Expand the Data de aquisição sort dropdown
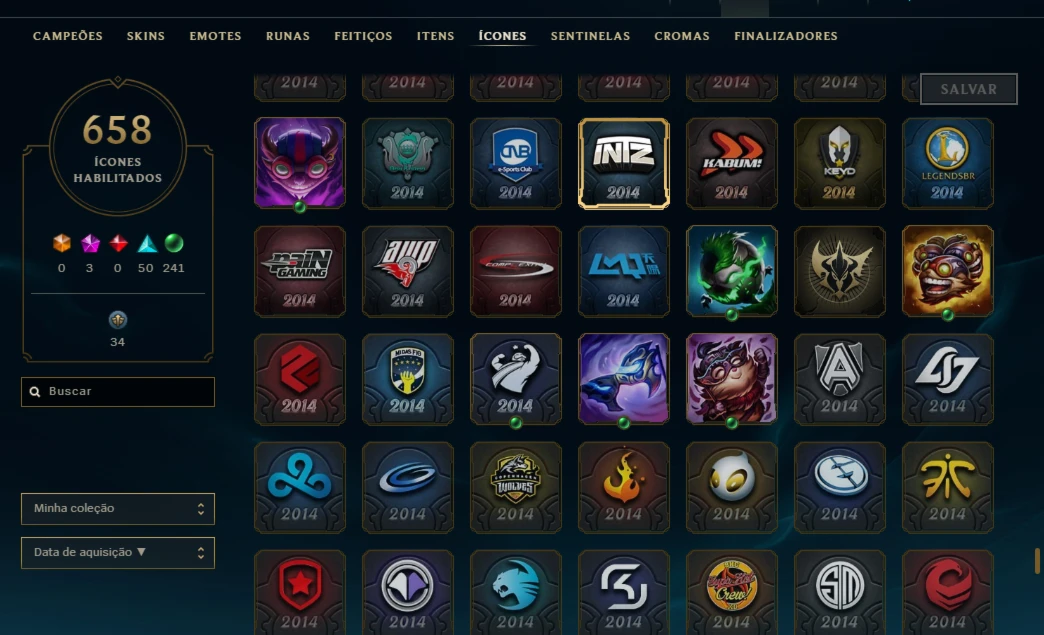Viewport: 1044px width, 635px height. (118, 552)
